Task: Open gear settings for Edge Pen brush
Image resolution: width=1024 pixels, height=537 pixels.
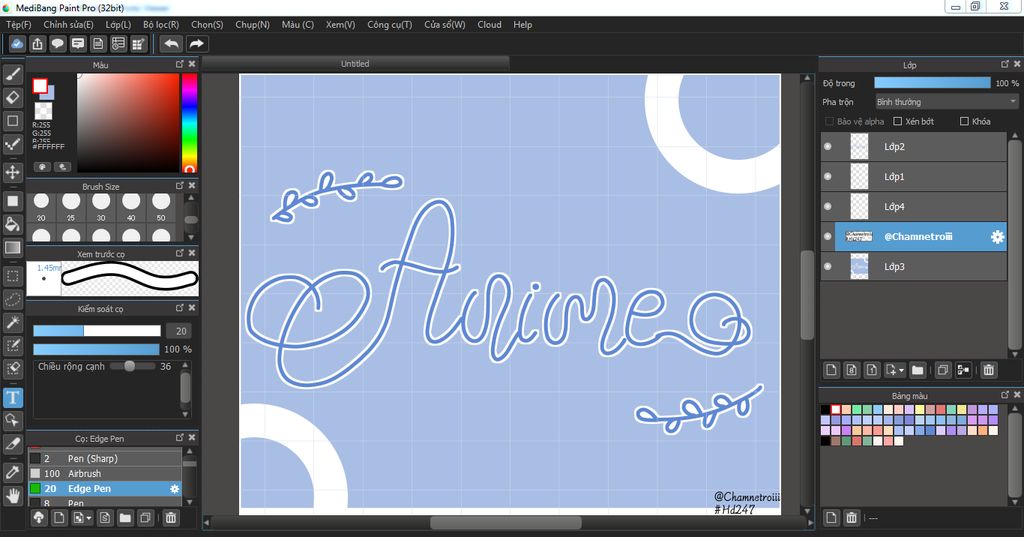Action: click(174, 489)
